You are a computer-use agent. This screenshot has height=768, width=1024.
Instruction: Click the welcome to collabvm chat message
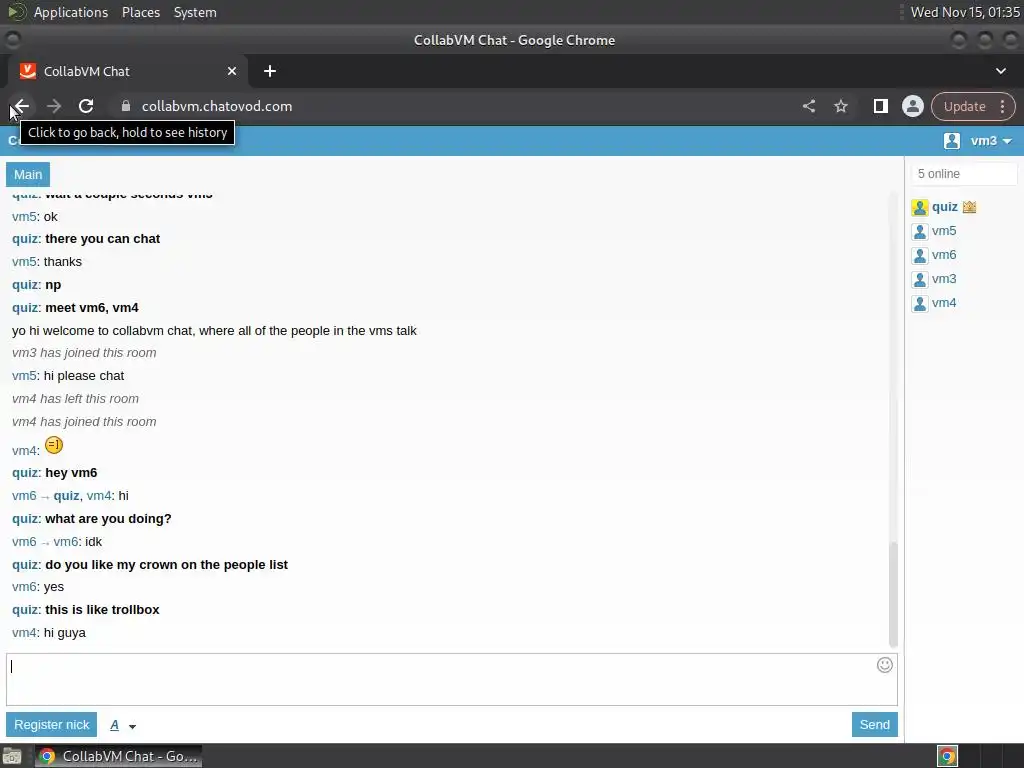214,330
